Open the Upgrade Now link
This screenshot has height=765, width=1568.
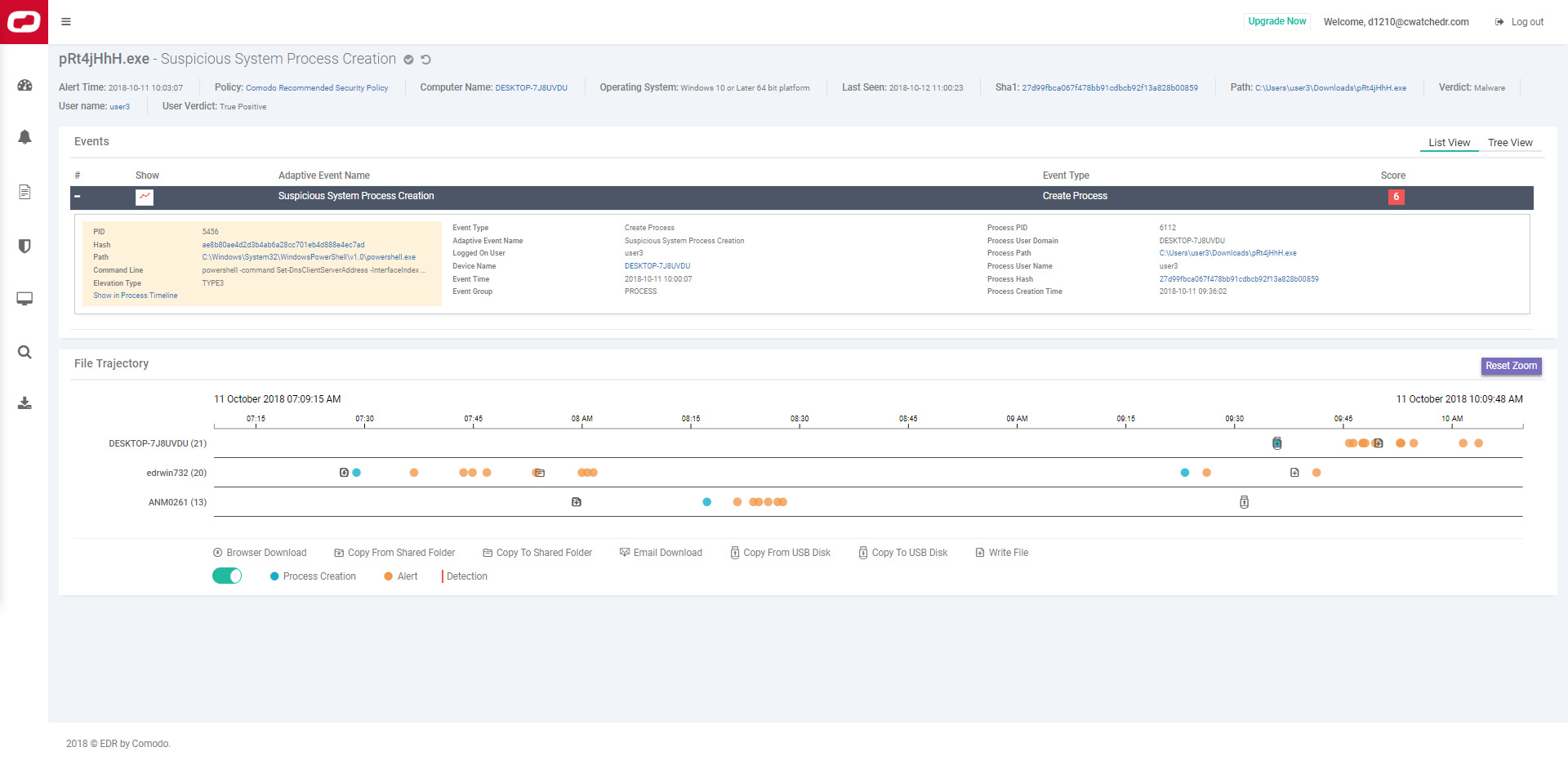pos(1276,21)
